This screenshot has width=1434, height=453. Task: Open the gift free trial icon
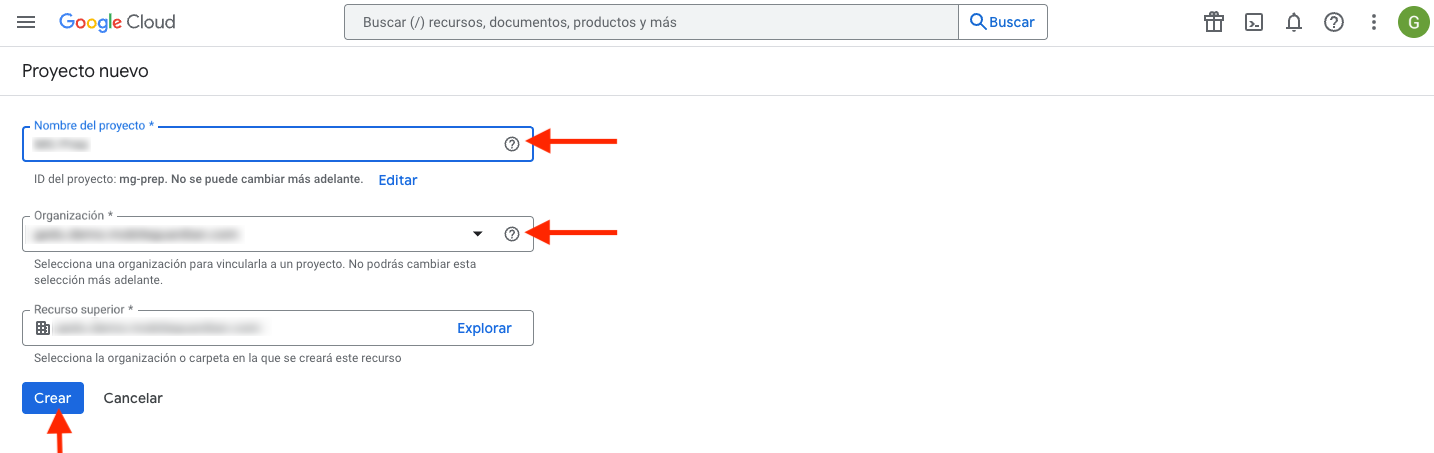(x=1214, y=22)
